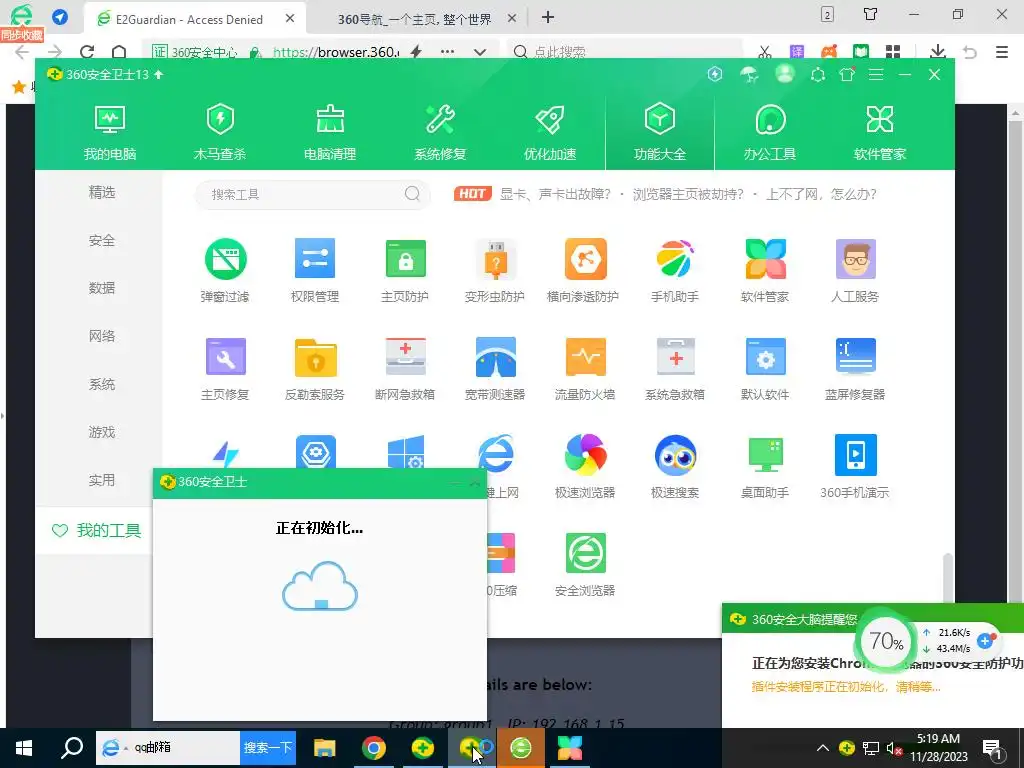This screenshot has height=768, width=1024.
Task: Open 系统急救箱 system rescue tool
Action: coord(675,368)
